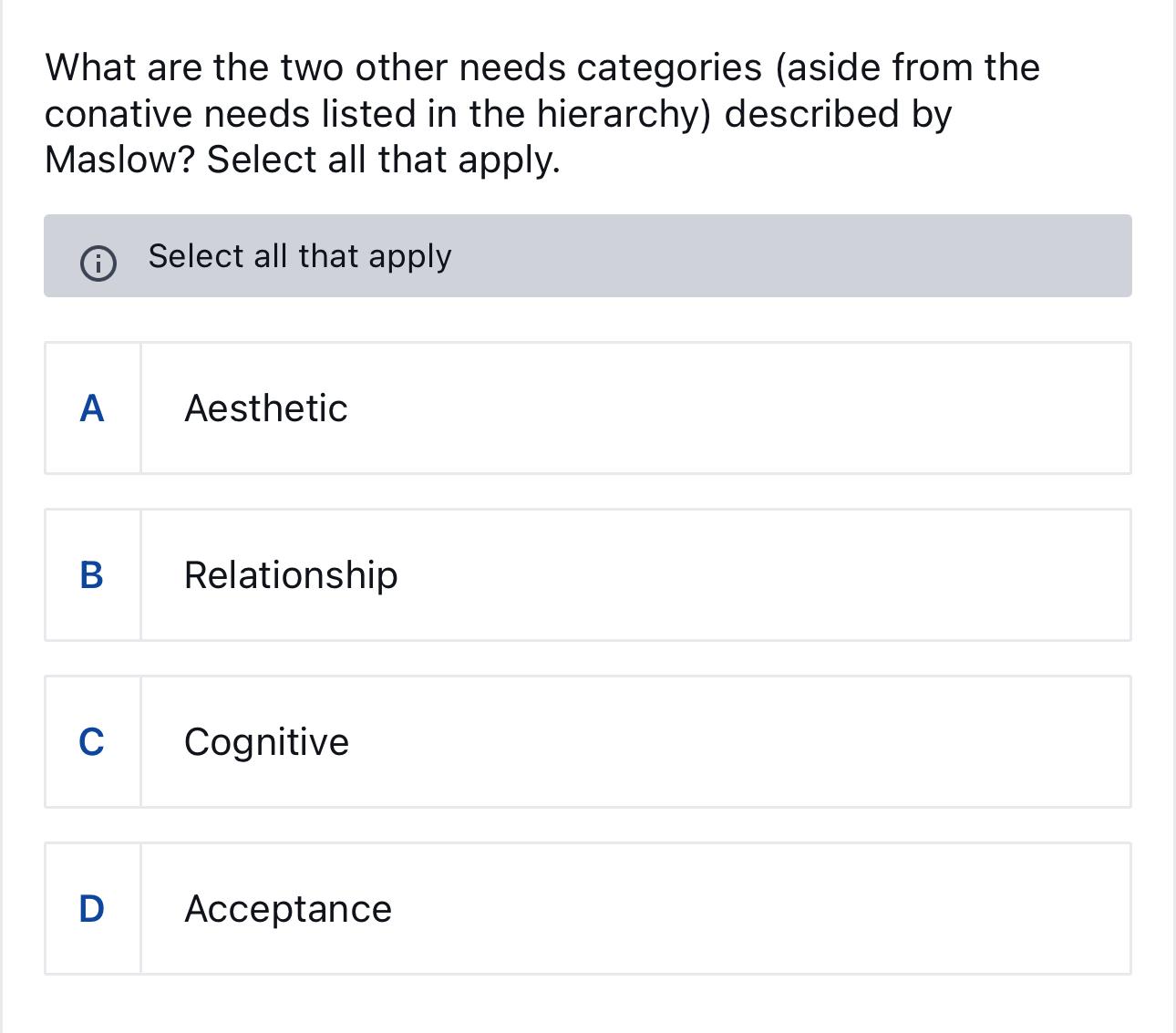Click the letter D indicator

(x=92, y=908)
